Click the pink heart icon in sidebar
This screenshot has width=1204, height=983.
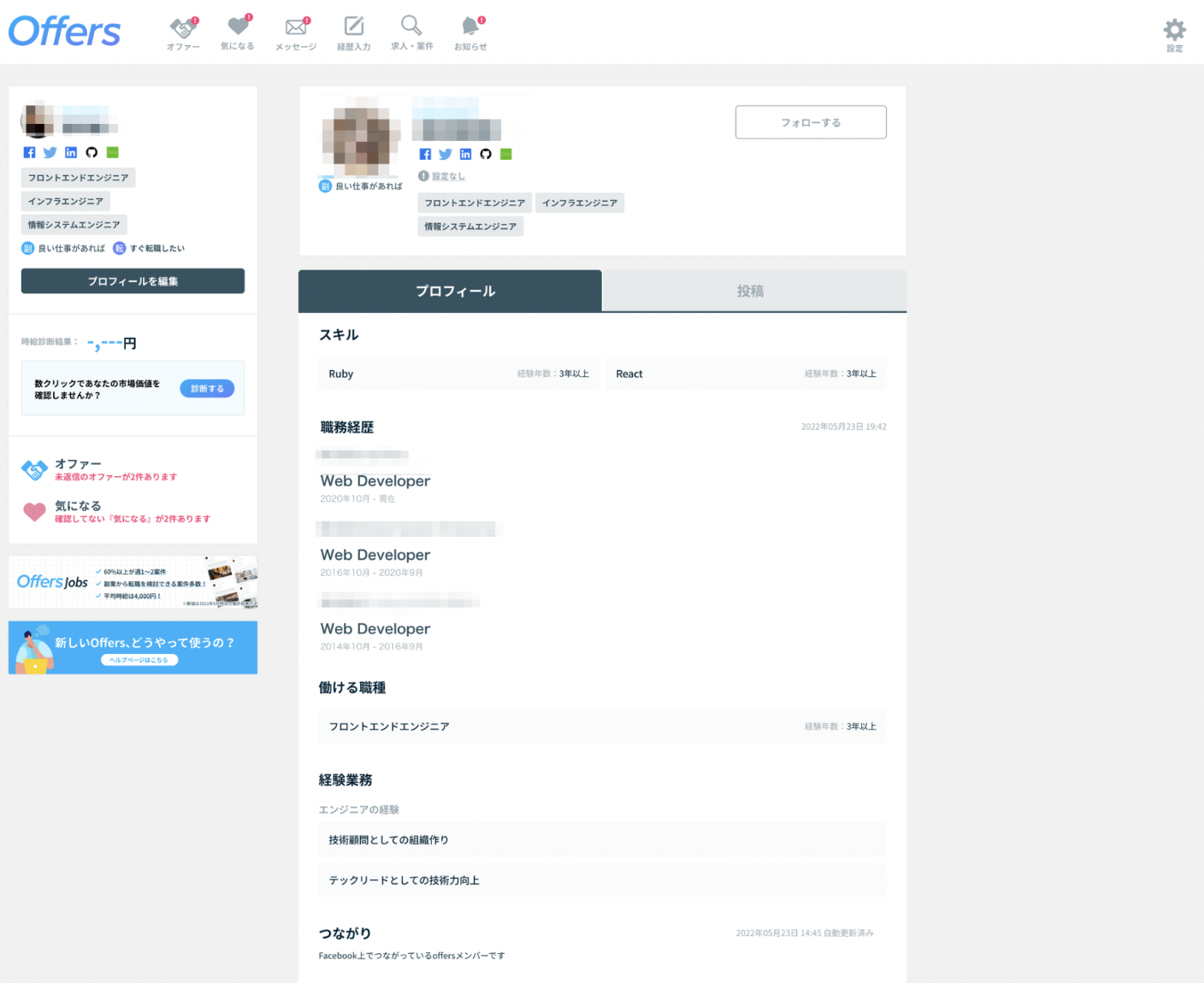34,511
